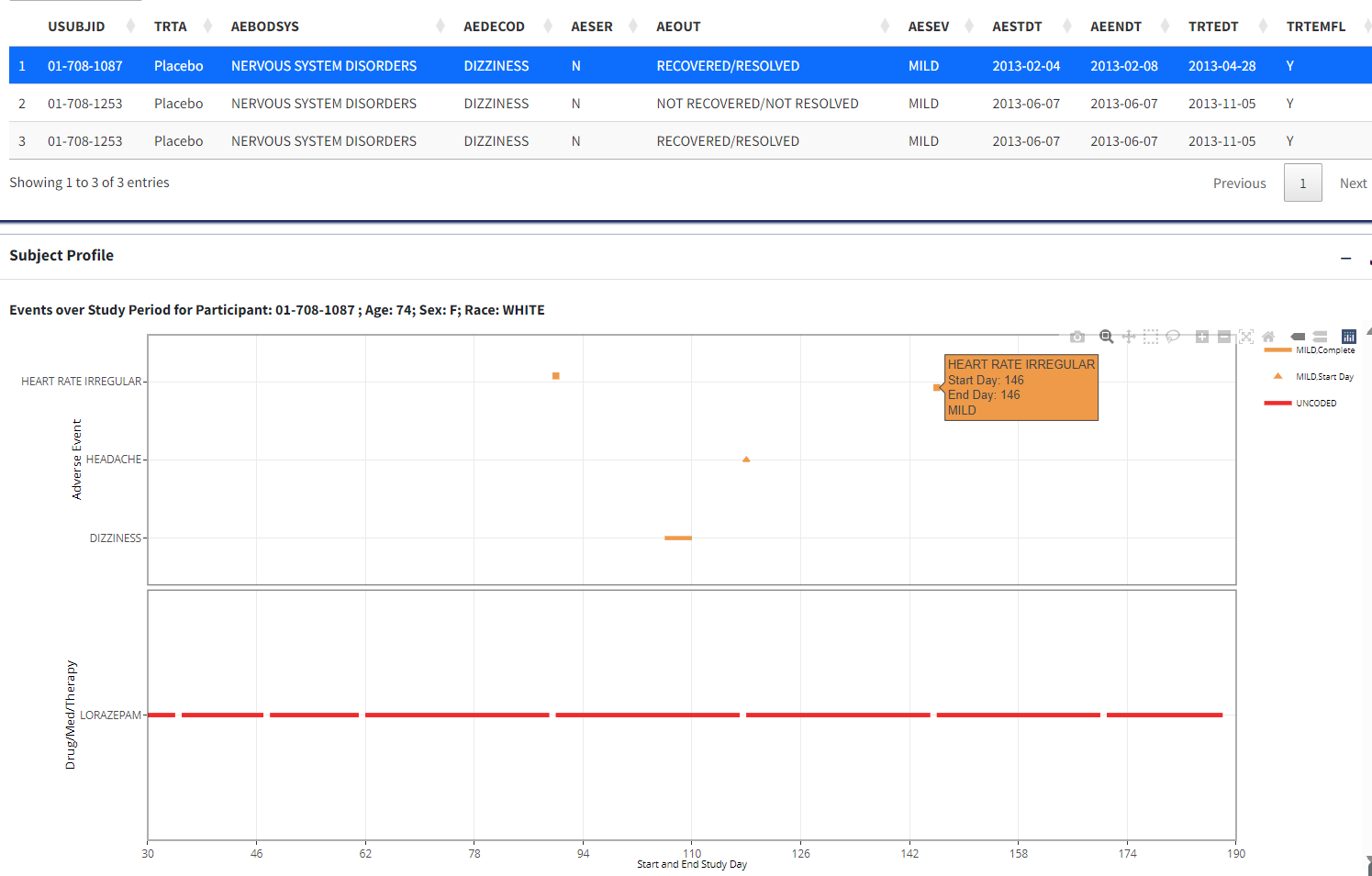Click the HEART RATE IRREGULAR marker at day 146
The height and width of the screenshot is (876, 1372).
coord(937,387)
